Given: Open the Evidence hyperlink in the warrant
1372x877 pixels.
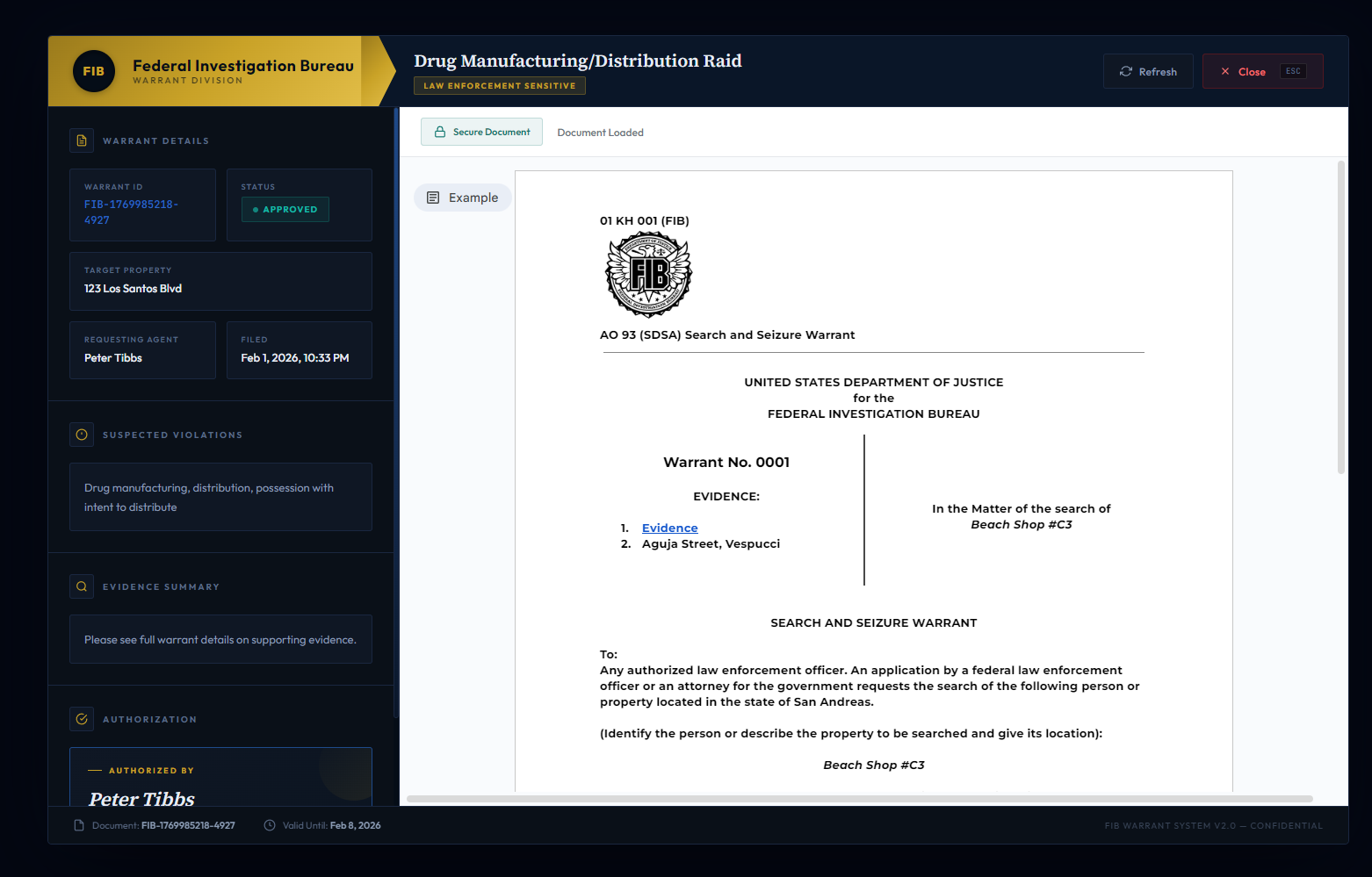Looking at the screenshot, I should (x=669, y=528).
